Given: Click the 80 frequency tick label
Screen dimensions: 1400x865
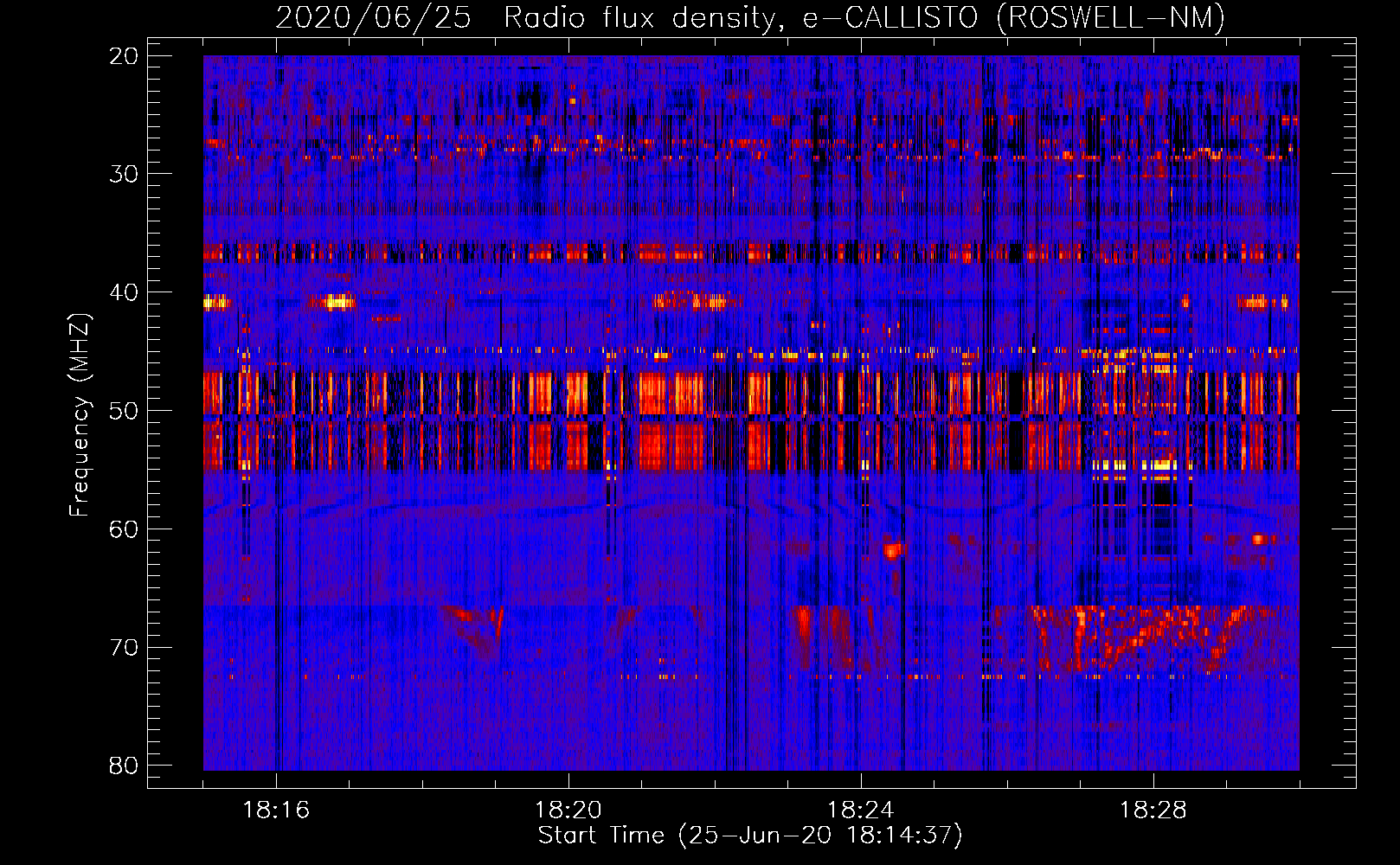Looking at the screenshot, I should pyautogui.click(x=125, y=766).
